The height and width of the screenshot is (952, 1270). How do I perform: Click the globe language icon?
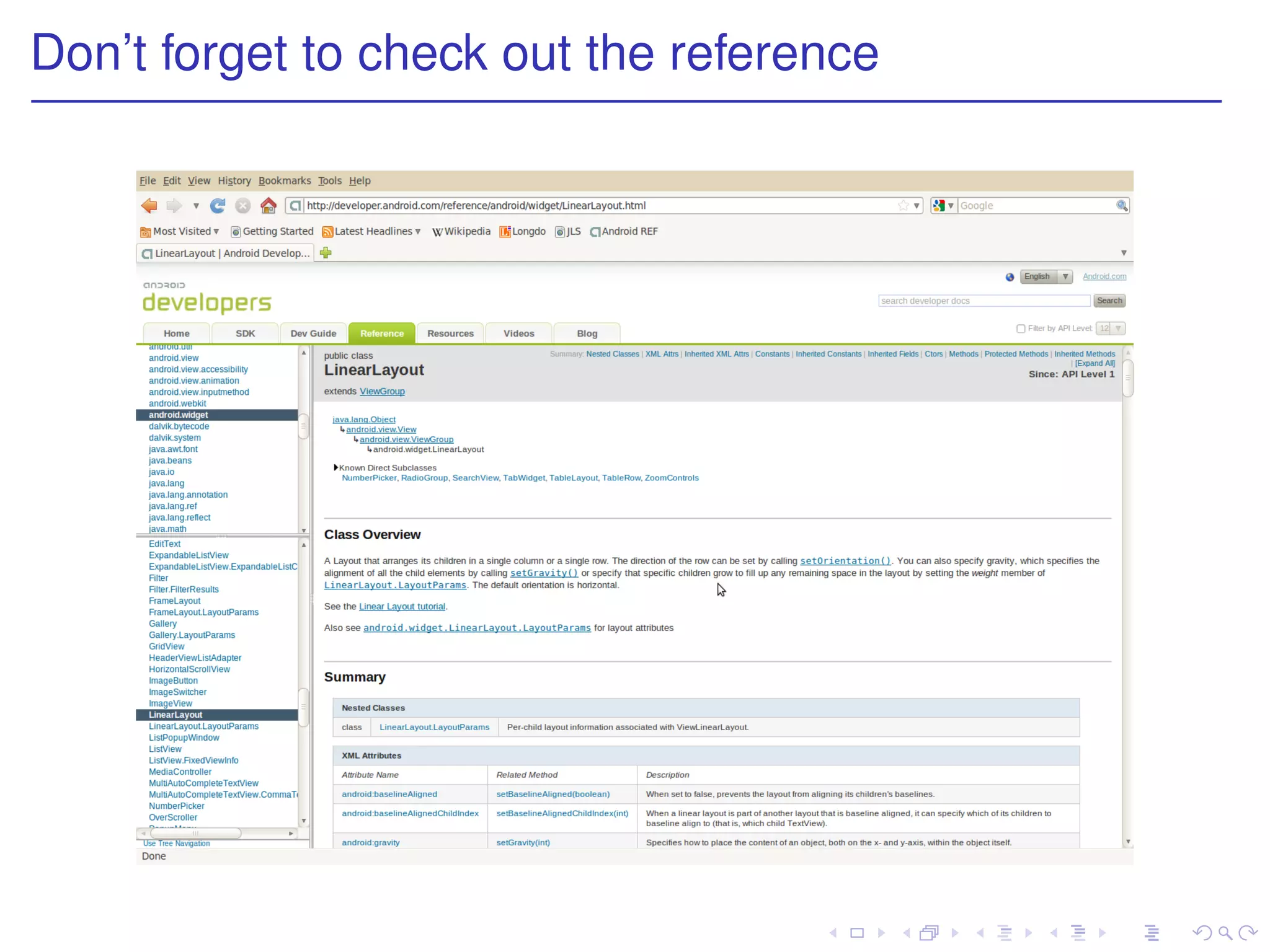pyautogui.click(x=1010, y=277)
